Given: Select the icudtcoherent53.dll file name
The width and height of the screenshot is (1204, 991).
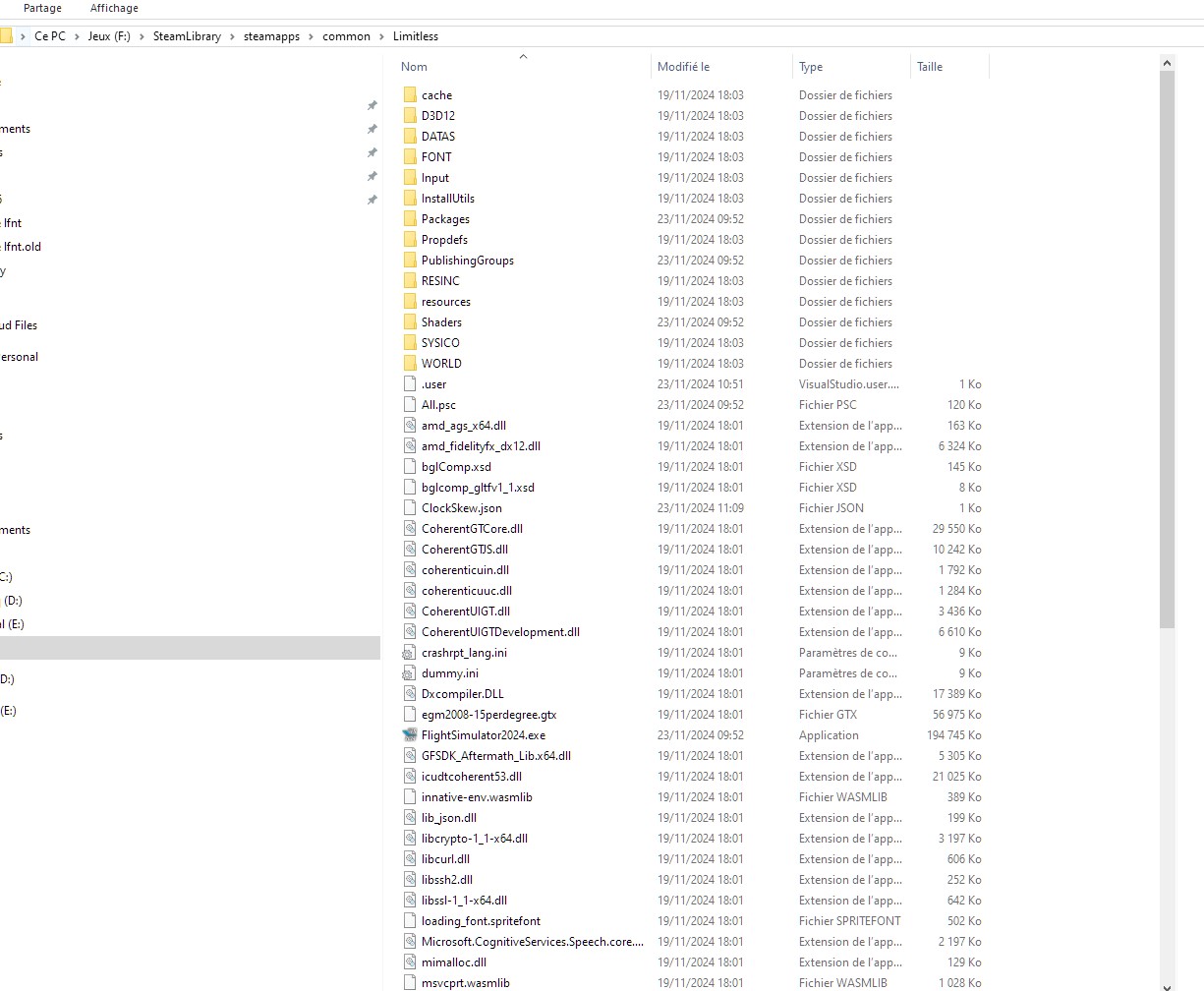Looking at the screenshot, I should (472, 777).
